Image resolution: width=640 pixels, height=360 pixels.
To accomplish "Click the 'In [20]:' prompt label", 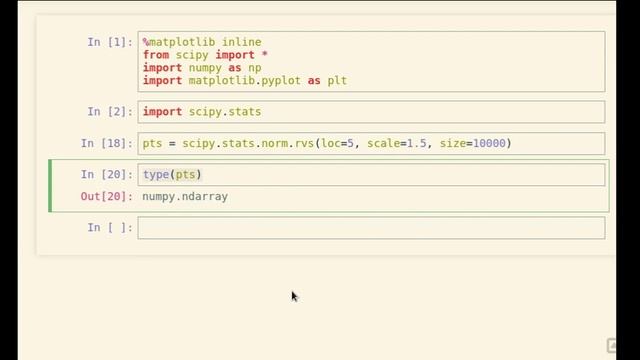I will [107, 175].
